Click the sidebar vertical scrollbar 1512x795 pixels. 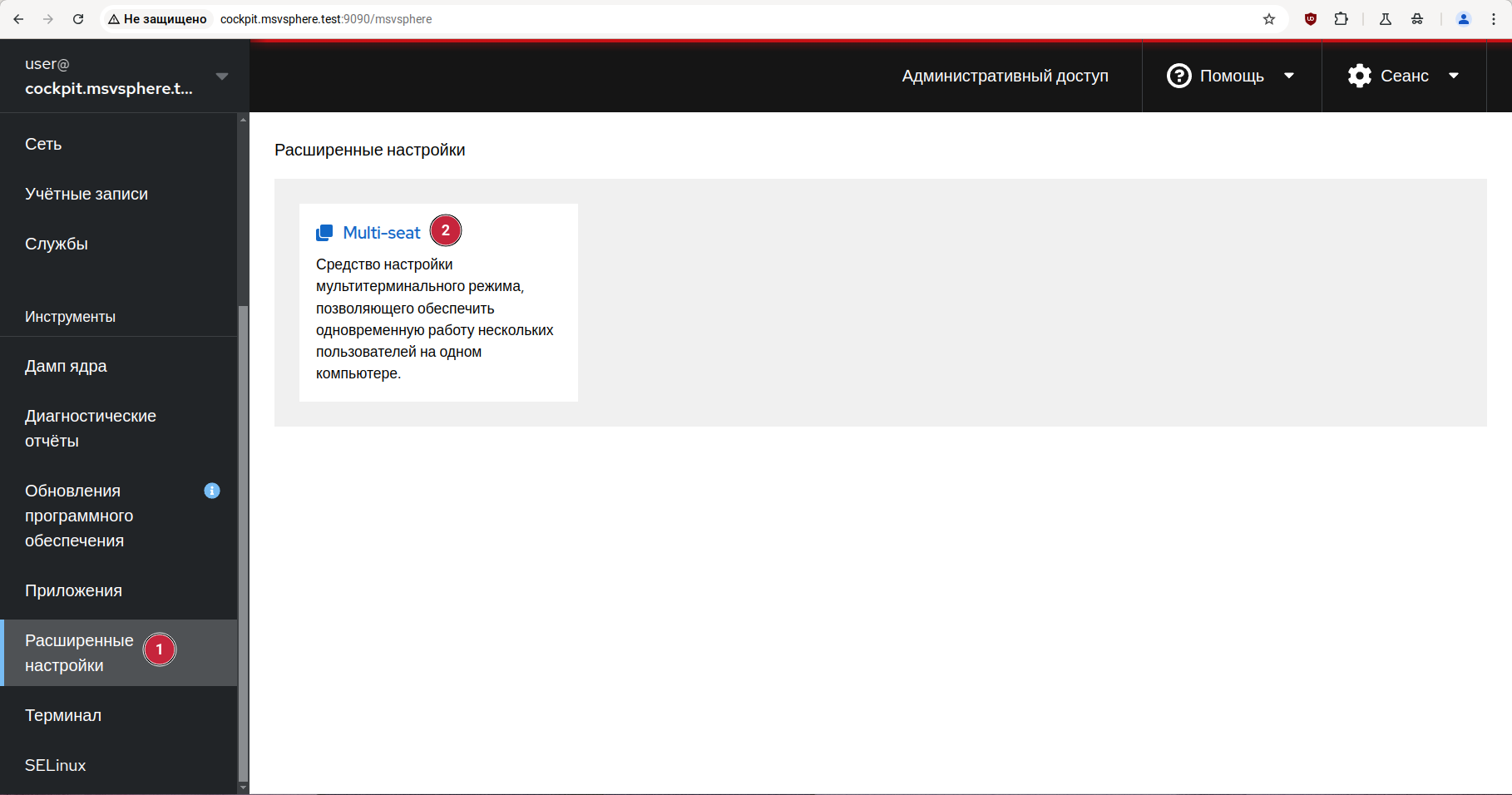tap(243, 541)
